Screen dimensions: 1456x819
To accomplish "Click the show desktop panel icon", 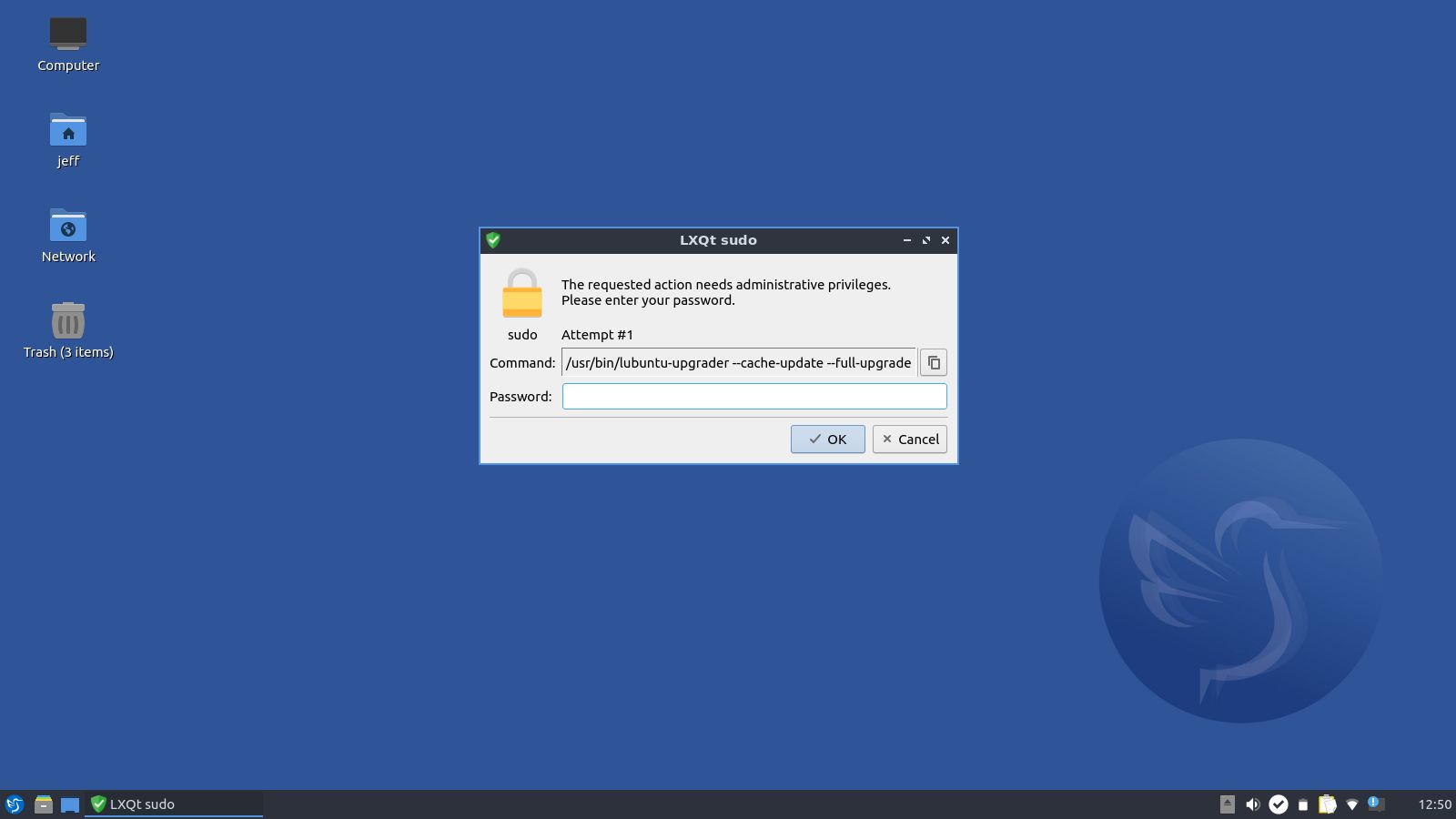I will [x=70, y=804].
